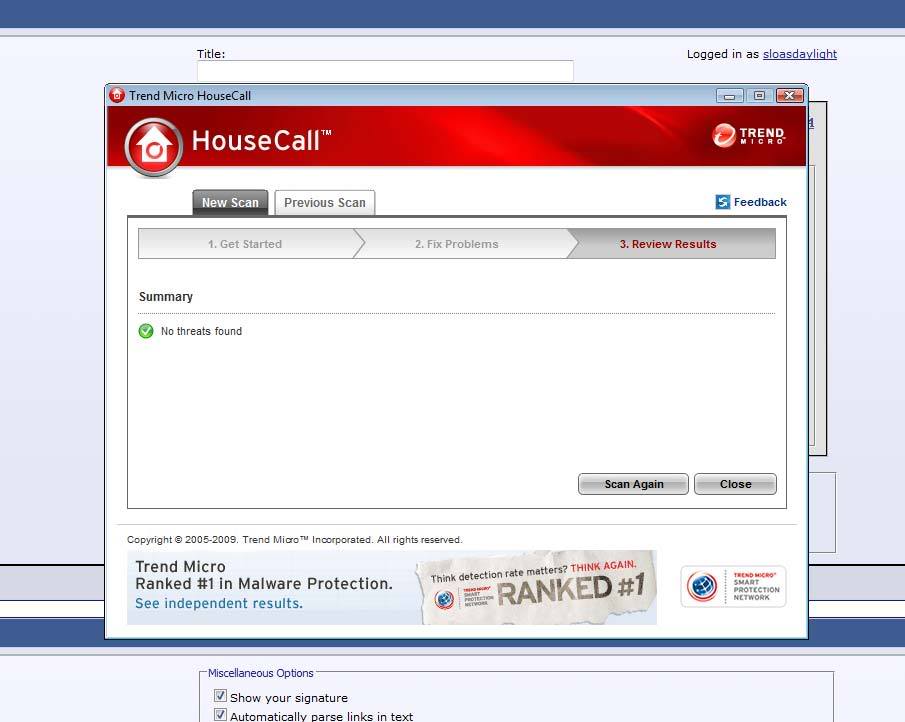Open the Feedback link

coord(760,202)
